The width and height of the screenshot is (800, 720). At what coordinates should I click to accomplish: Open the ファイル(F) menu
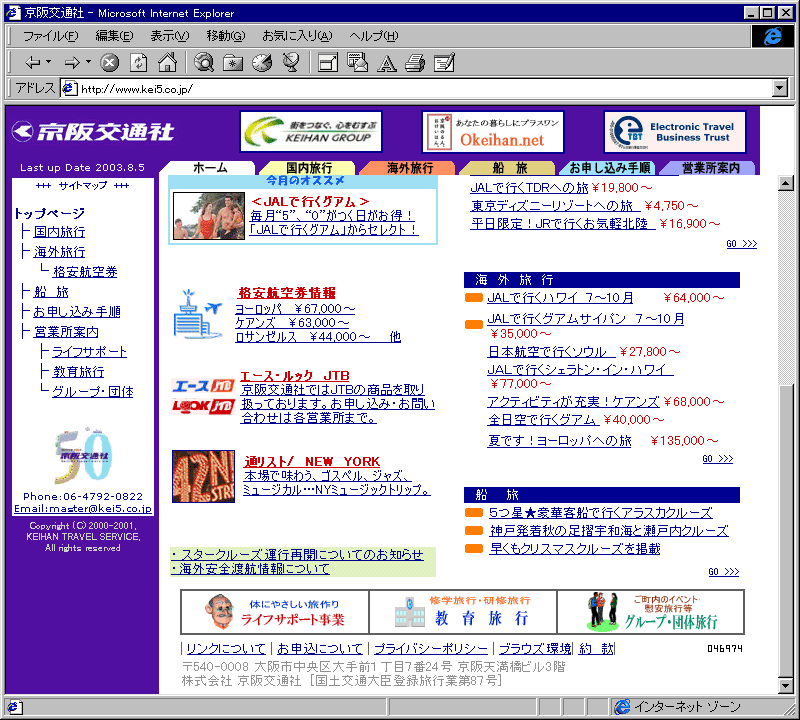pyautogui.click(x=50, y=36)
